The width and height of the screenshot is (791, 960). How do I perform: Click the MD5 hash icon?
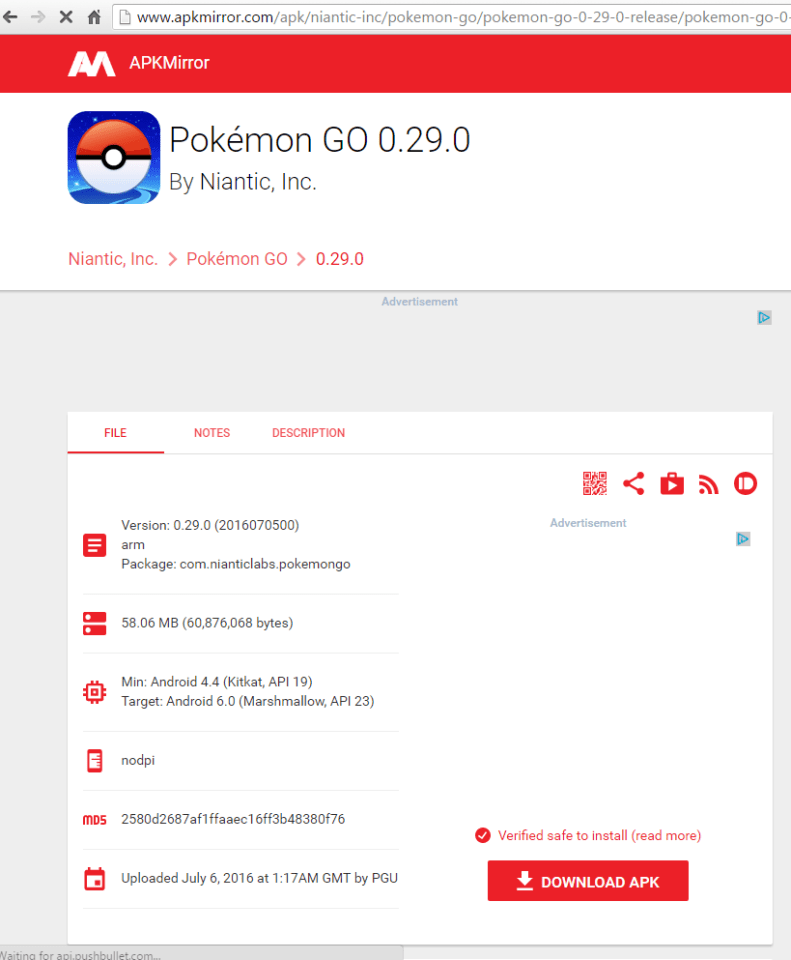tap(94, 820)
